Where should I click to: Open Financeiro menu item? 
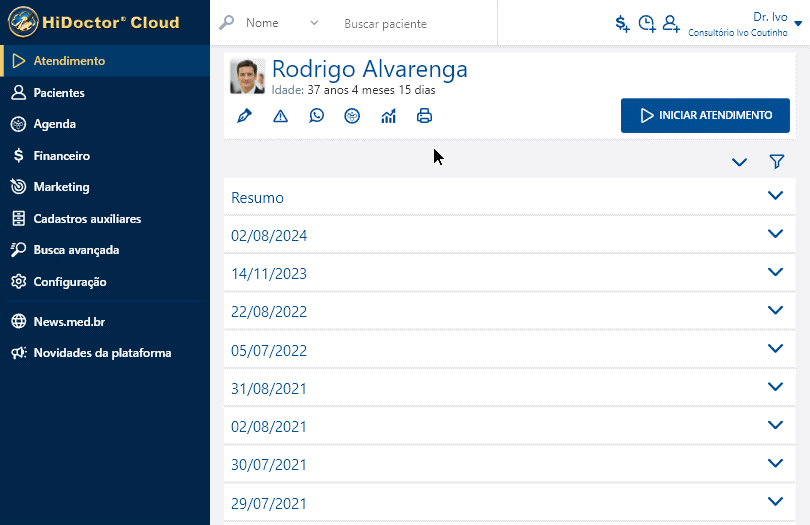[x=61, y=156]
